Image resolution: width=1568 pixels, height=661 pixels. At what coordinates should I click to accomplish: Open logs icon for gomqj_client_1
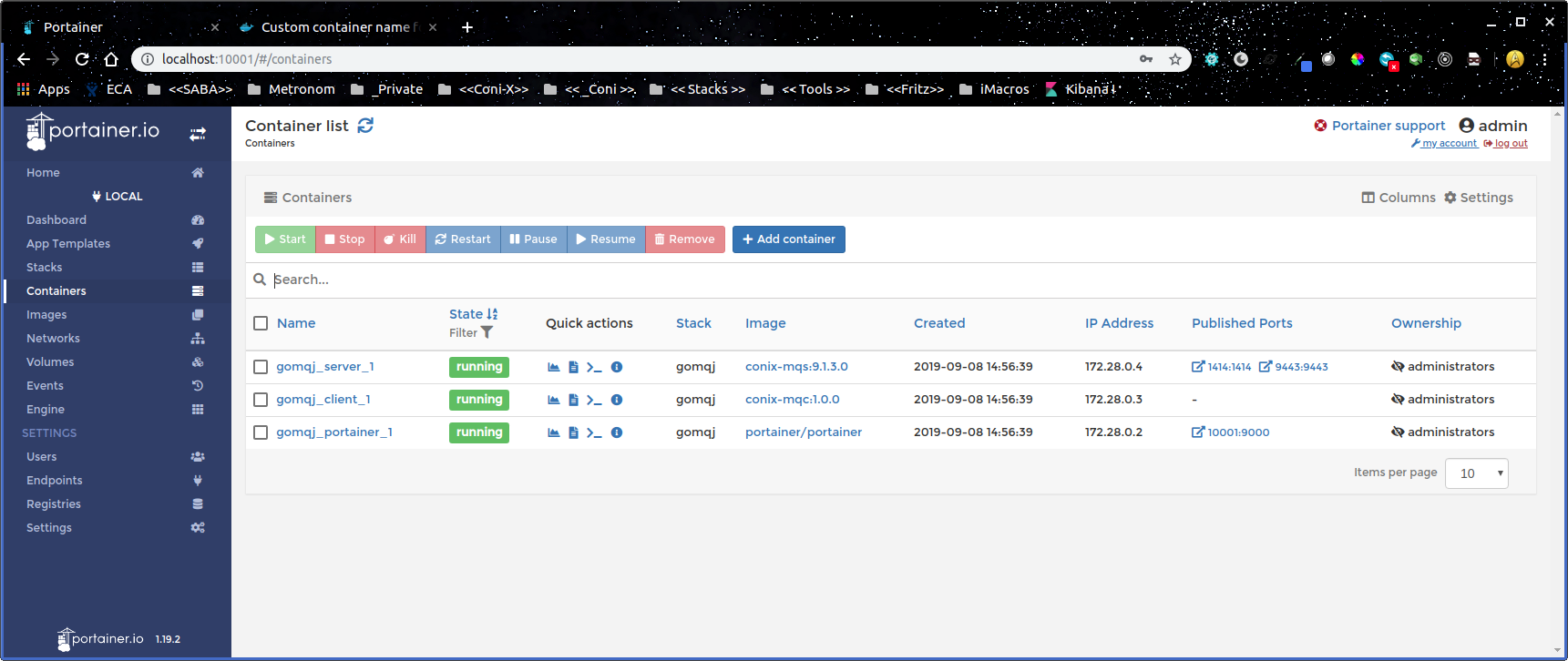coord(573,400)
